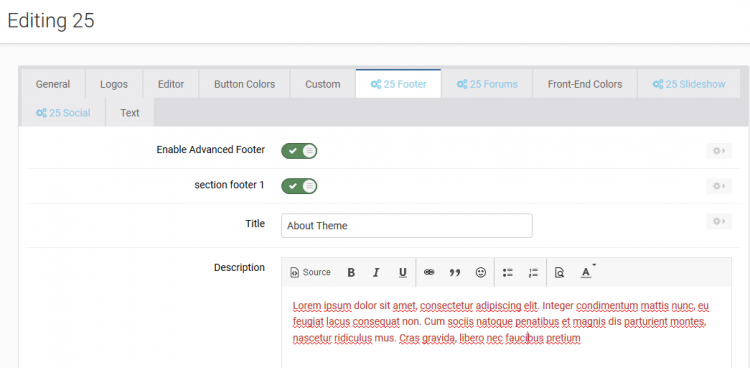Click the section footer 1 label
The height and width of the screenshot is (368, 750).
(x=229, y=185)
